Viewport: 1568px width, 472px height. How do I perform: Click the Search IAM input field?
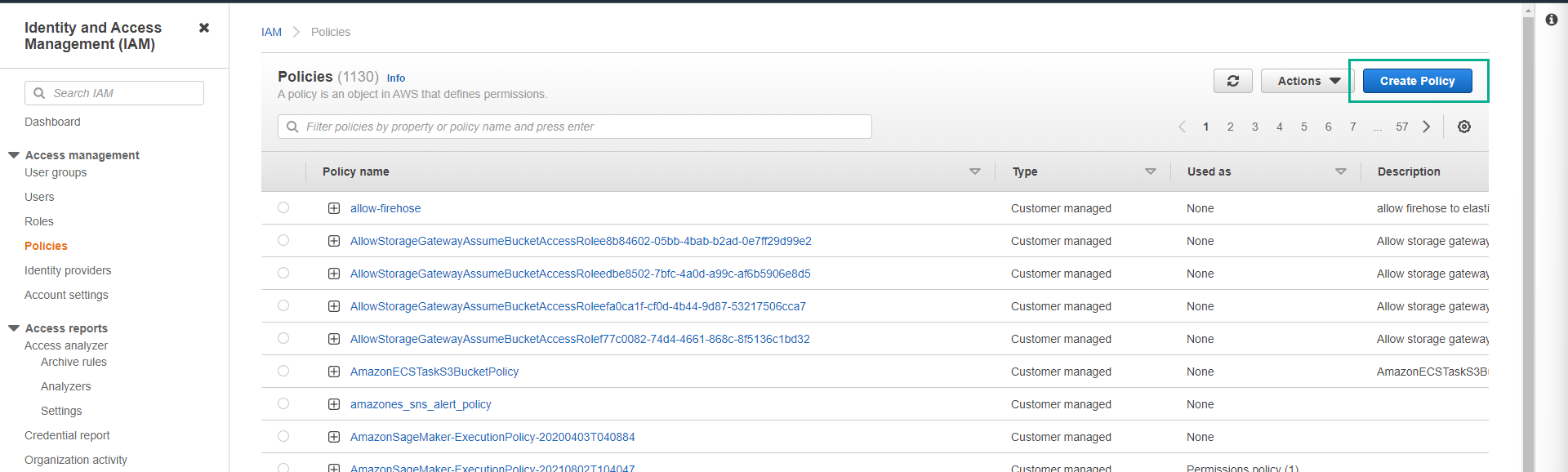click(x=114, y=93)
